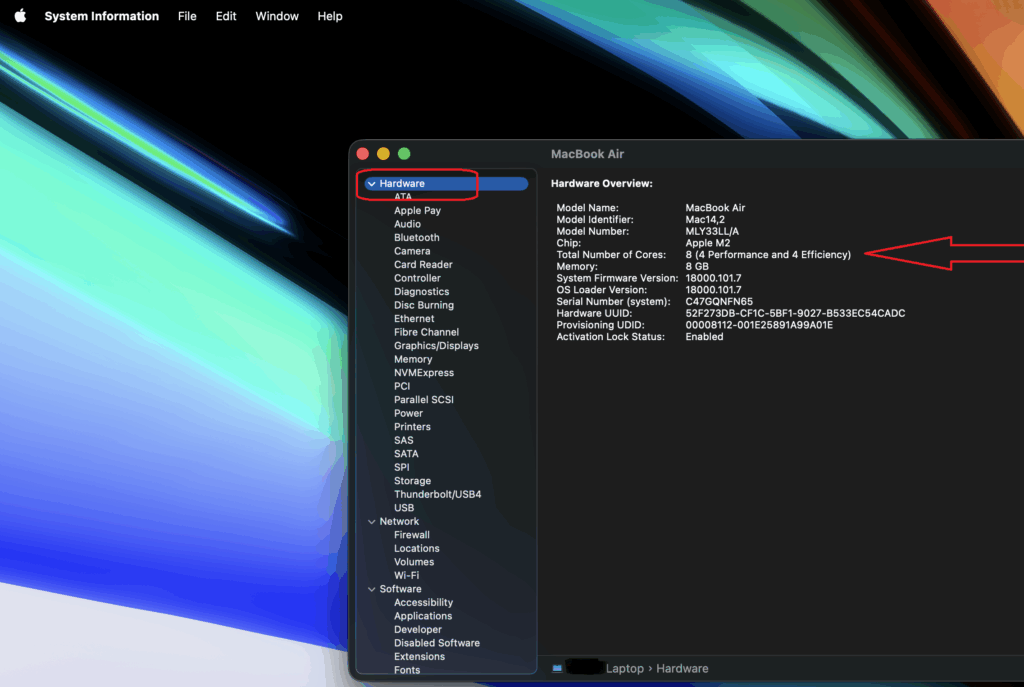Collapse the Software section chevron

pyautogui.click(x=371, y=589)
